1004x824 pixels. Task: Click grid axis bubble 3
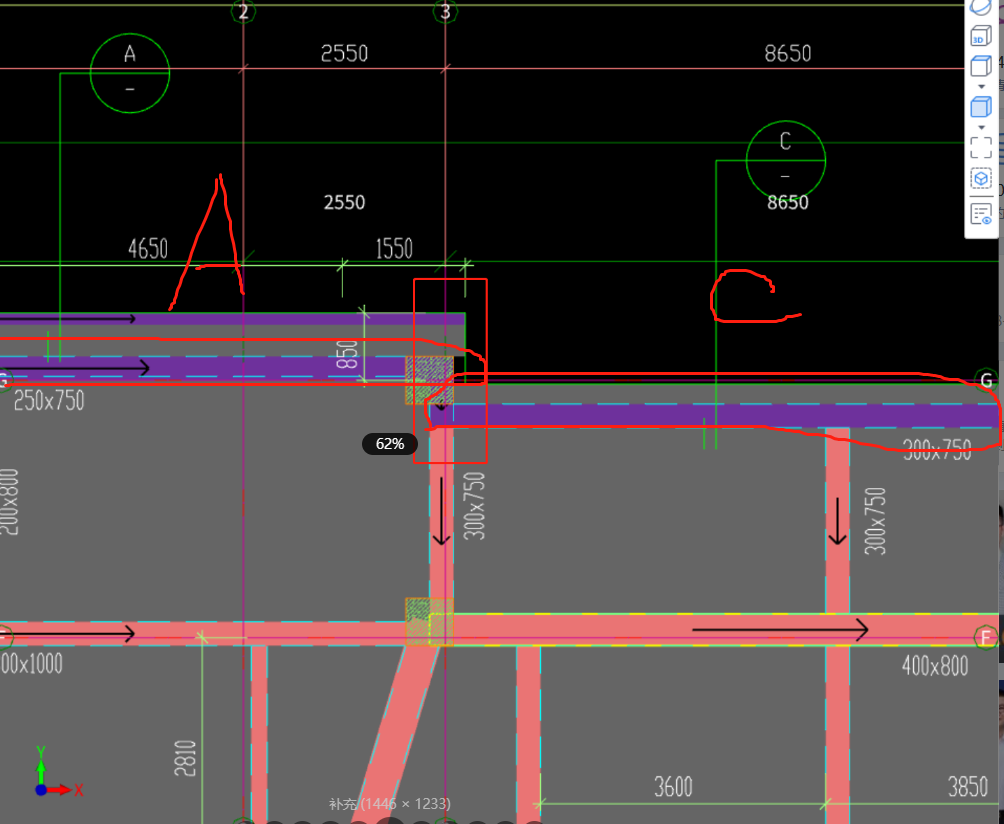point(445,11)
